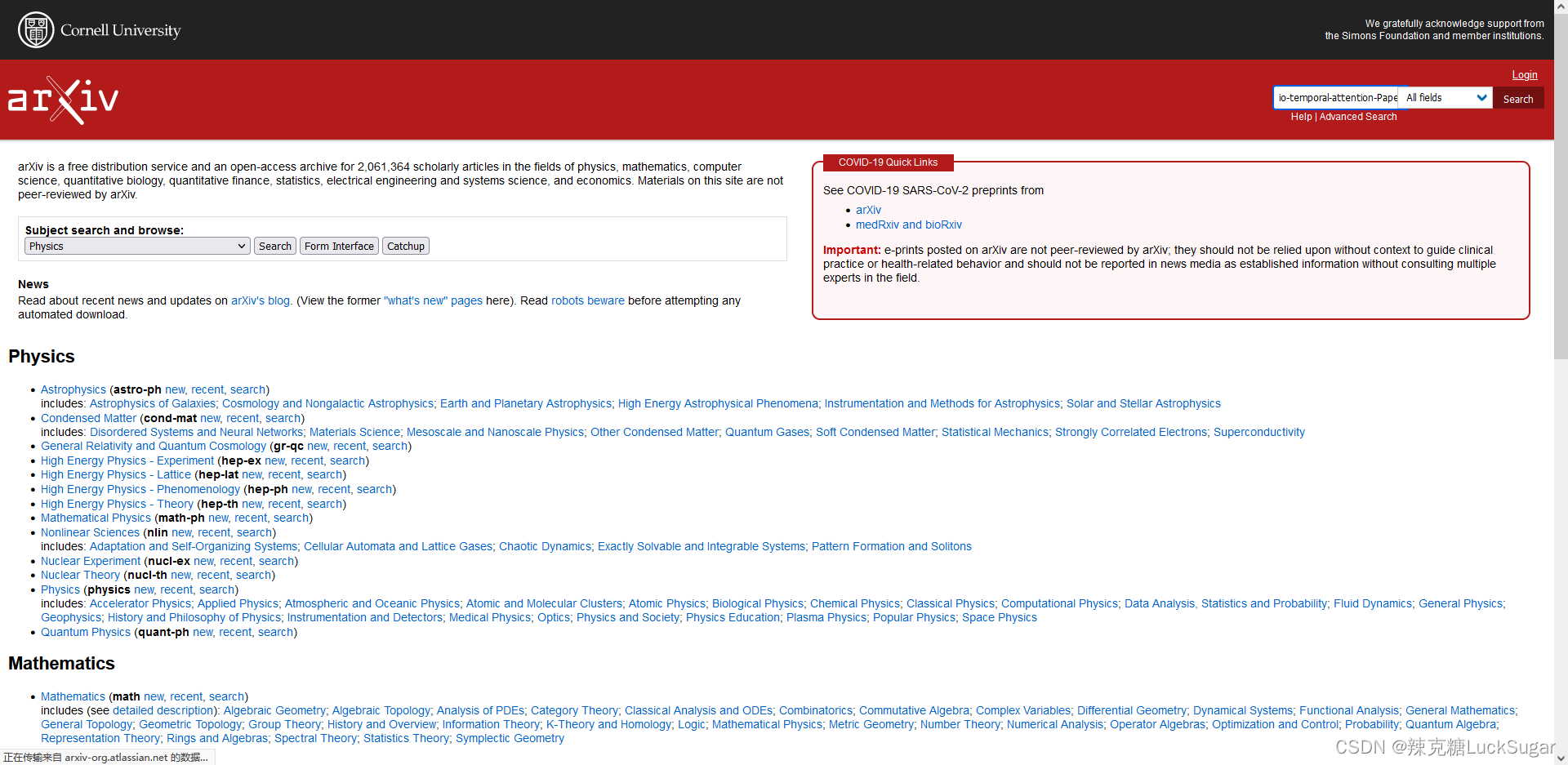
Task: Open the Astrophysics category link
Action: coord(73,389)
